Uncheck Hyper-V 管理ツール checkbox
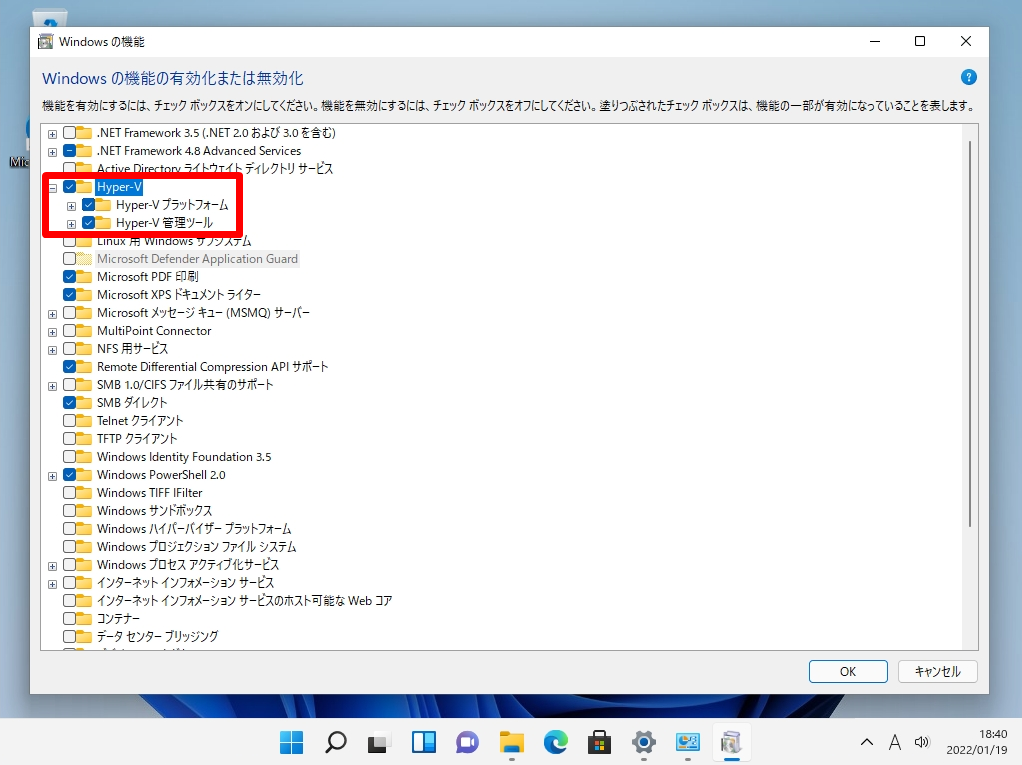Viewport: 1022px width, 765px height. coord(89,223)
